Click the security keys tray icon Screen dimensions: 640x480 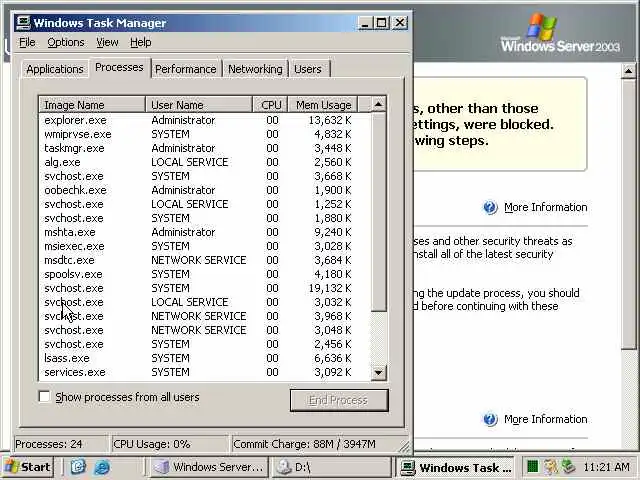pyautogui.click(x=550, y=466)
